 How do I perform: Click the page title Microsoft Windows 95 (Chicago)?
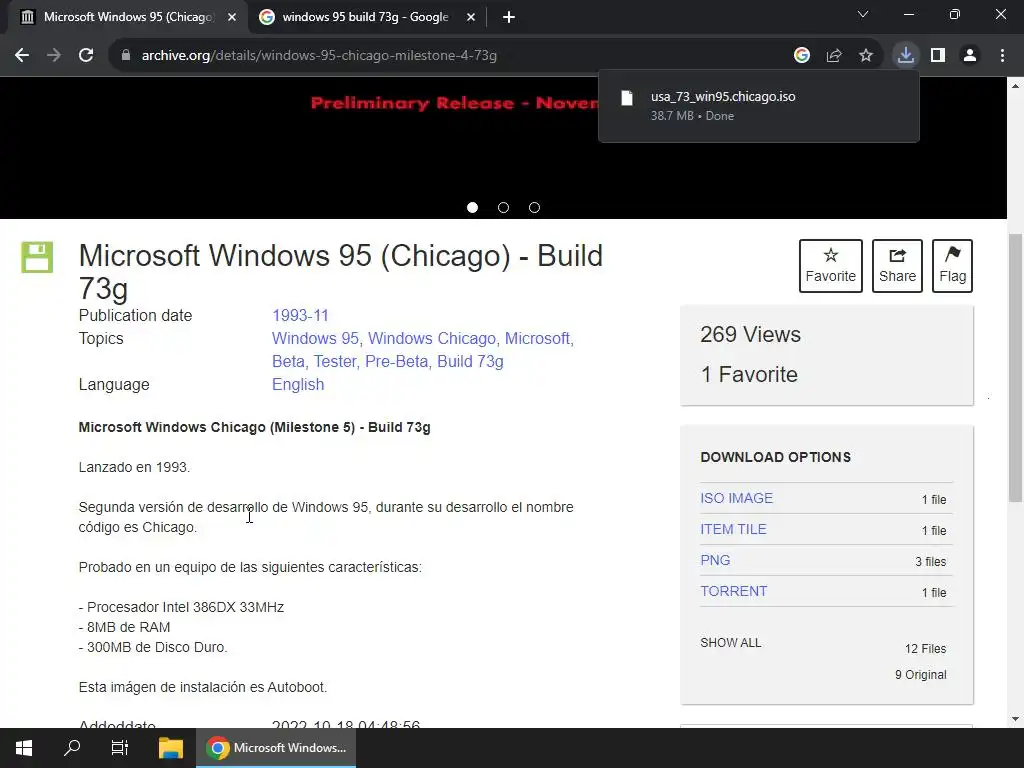point(340,272)
